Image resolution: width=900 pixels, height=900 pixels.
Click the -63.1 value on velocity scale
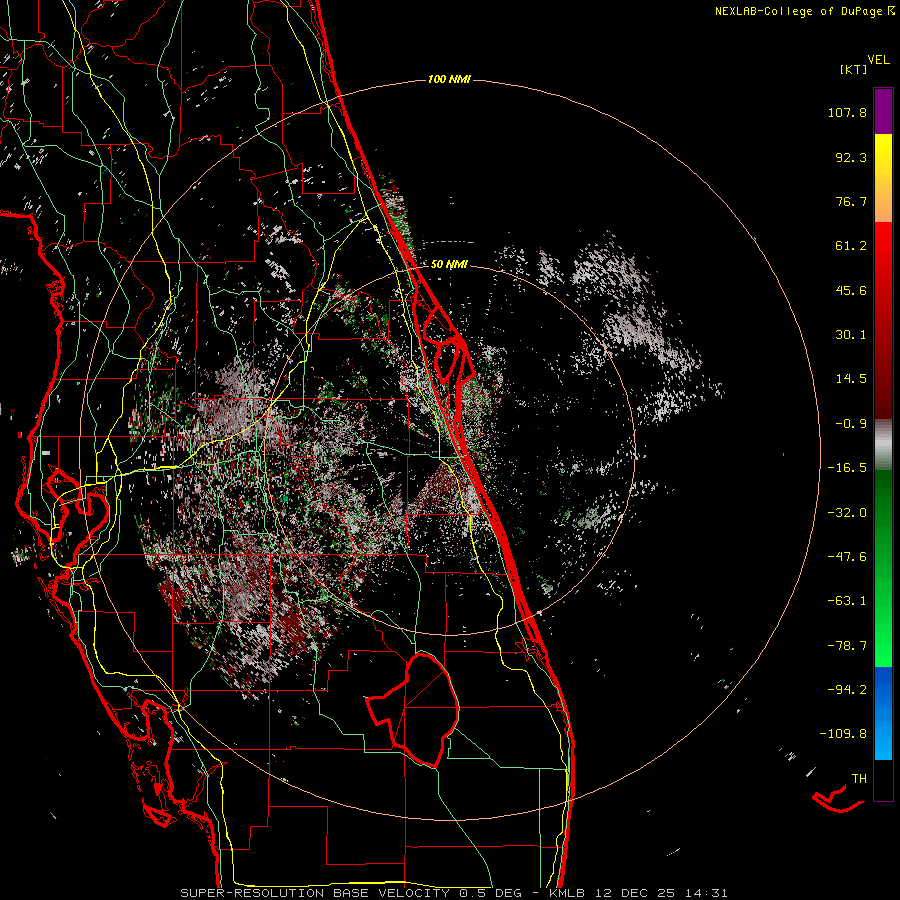847,601
